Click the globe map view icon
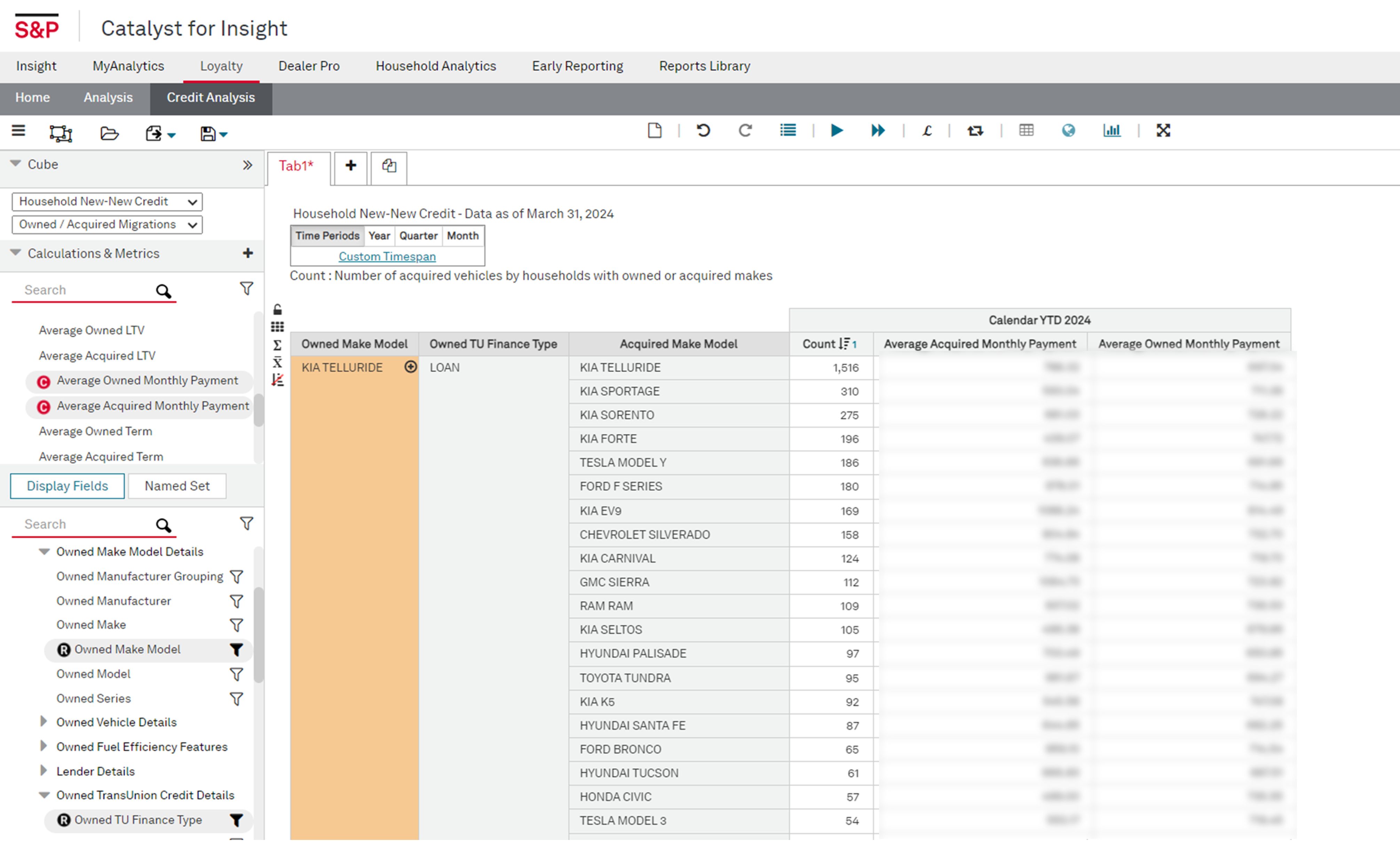 click(x=1068, y=131)
